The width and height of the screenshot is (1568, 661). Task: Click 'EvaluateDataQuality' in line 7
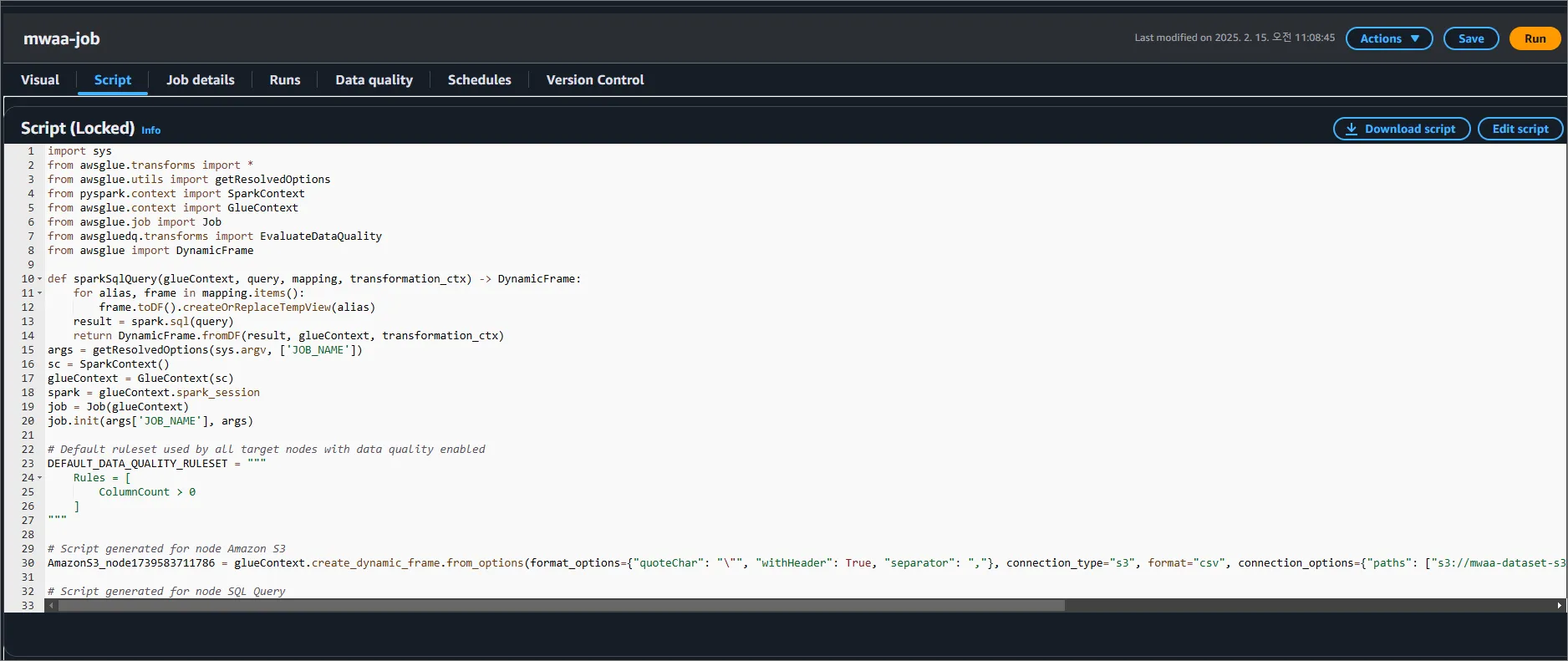(x=321, y=236)
